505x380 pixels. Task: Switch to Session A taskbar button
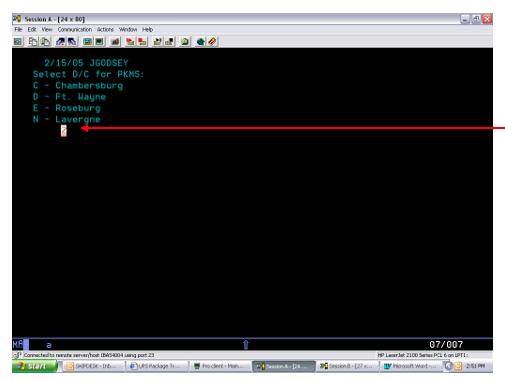click(284, 366)
